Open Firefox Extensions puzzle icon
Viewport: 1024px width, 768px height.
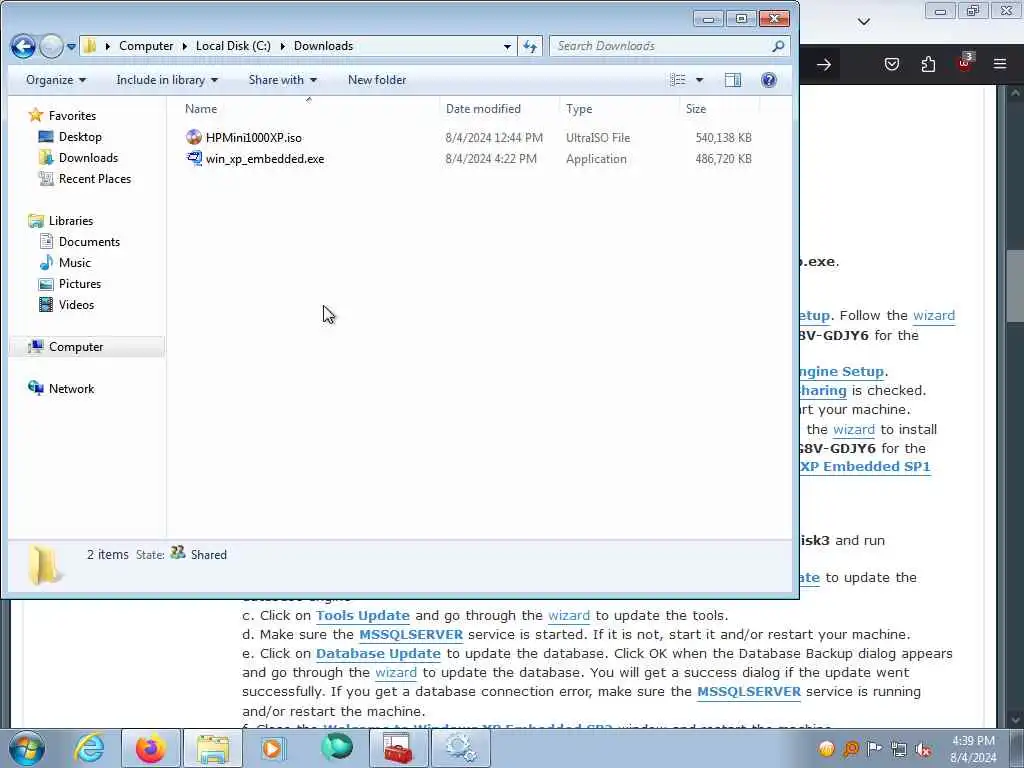point(928,64)
